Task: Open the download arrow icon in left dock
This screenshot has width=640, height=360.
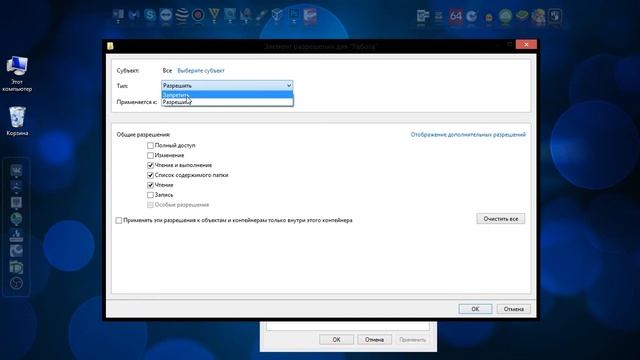Action: (16, 235)
